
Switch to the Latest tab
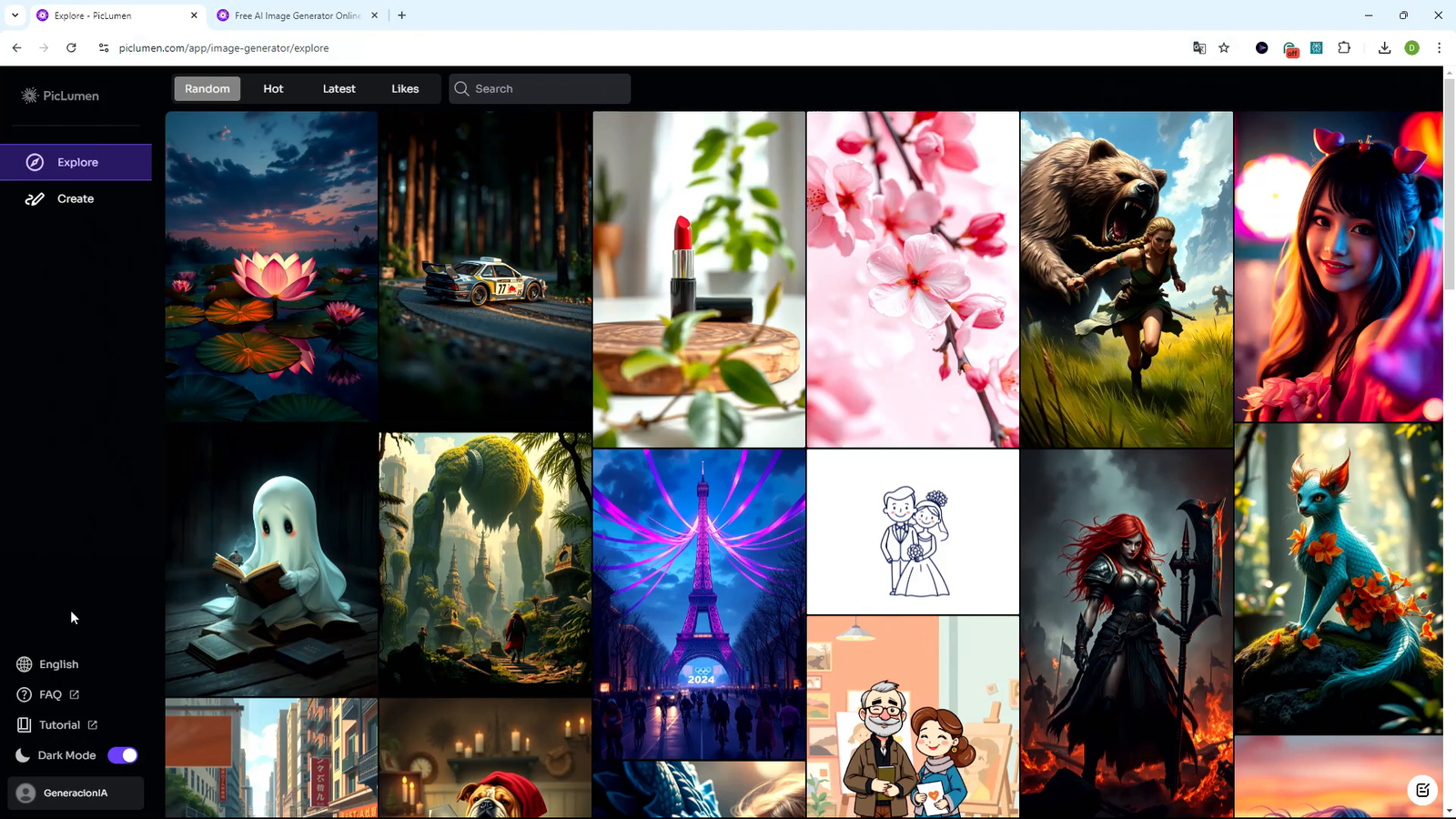(x=339, y=89)
